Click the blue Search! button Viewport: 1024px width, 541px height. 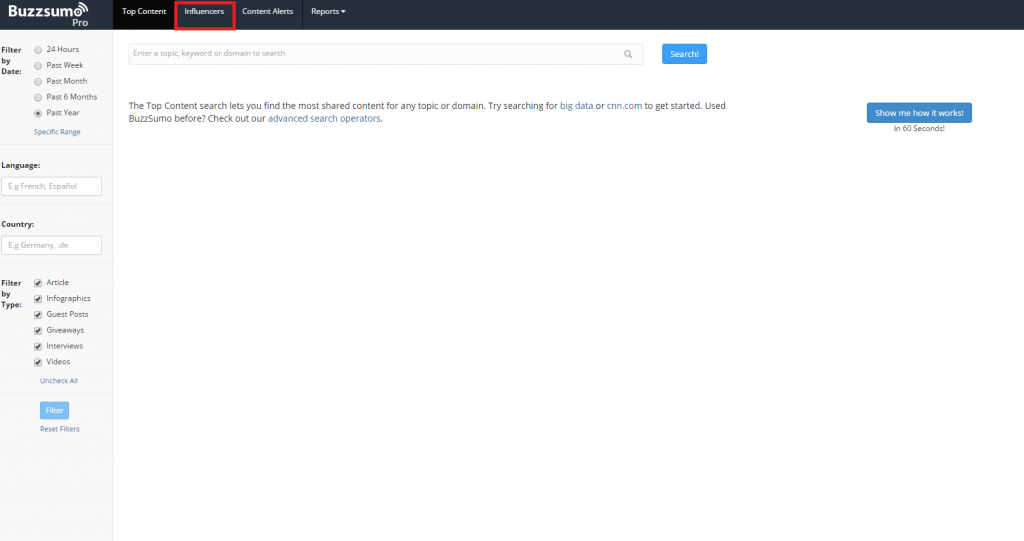684,54
